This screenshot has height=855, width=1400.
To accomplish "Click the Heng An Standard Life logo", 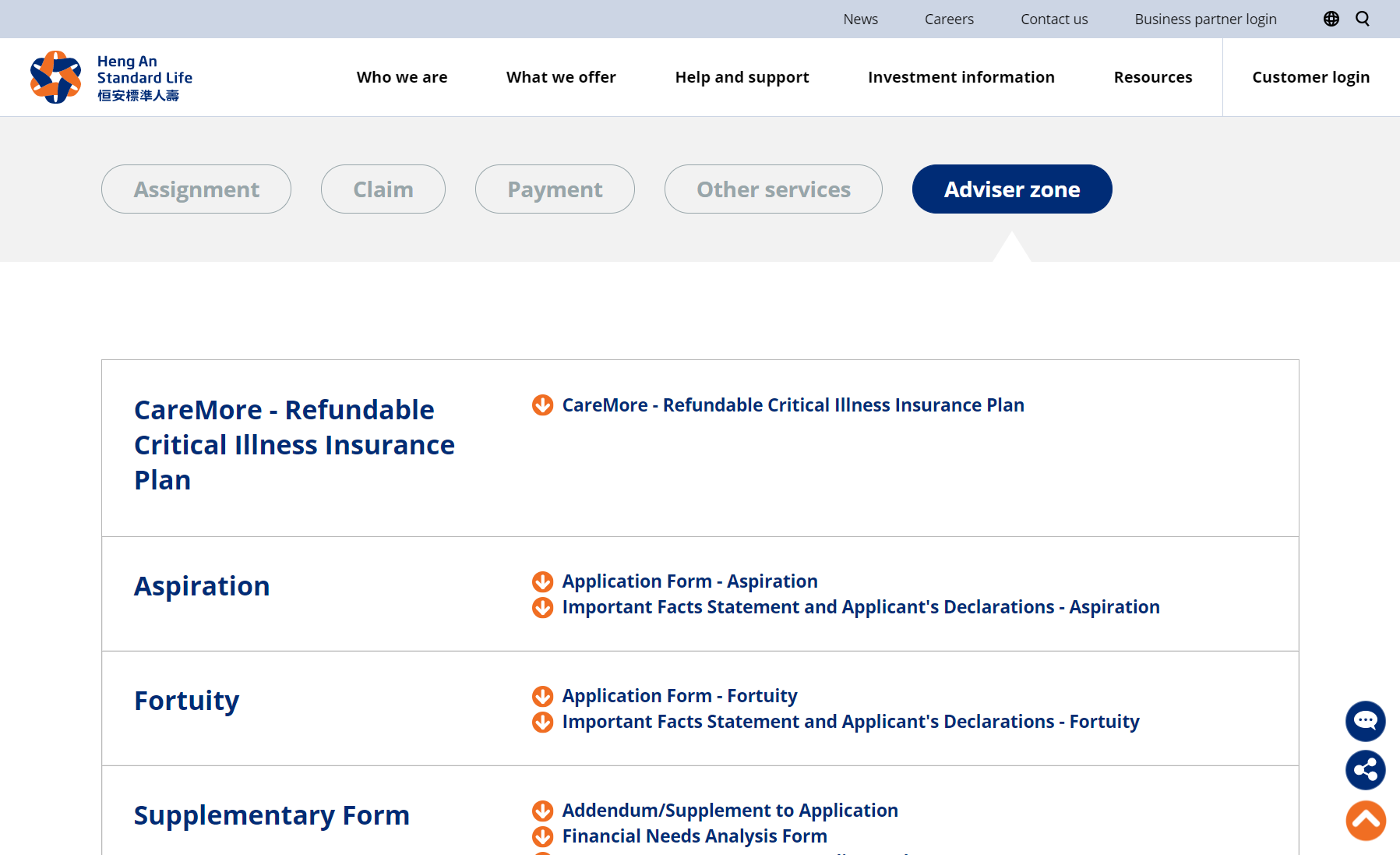I will [111, 77].
